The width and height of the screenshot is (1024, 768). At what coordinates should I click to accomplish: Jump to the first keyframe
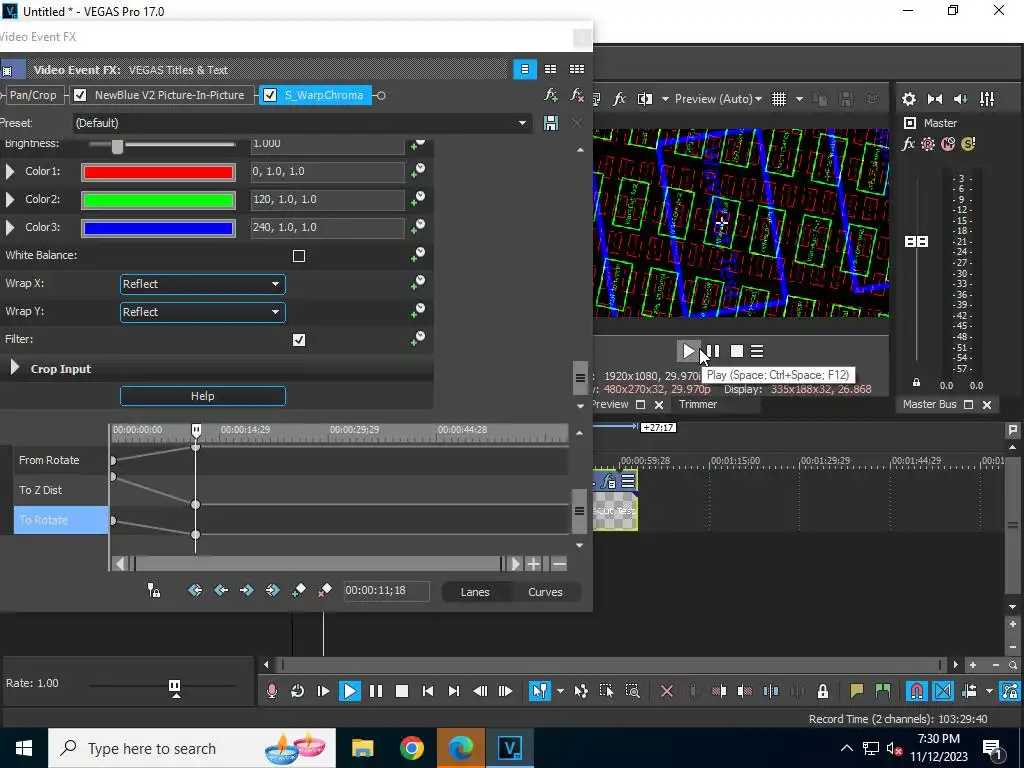click(x=195, y=590)
